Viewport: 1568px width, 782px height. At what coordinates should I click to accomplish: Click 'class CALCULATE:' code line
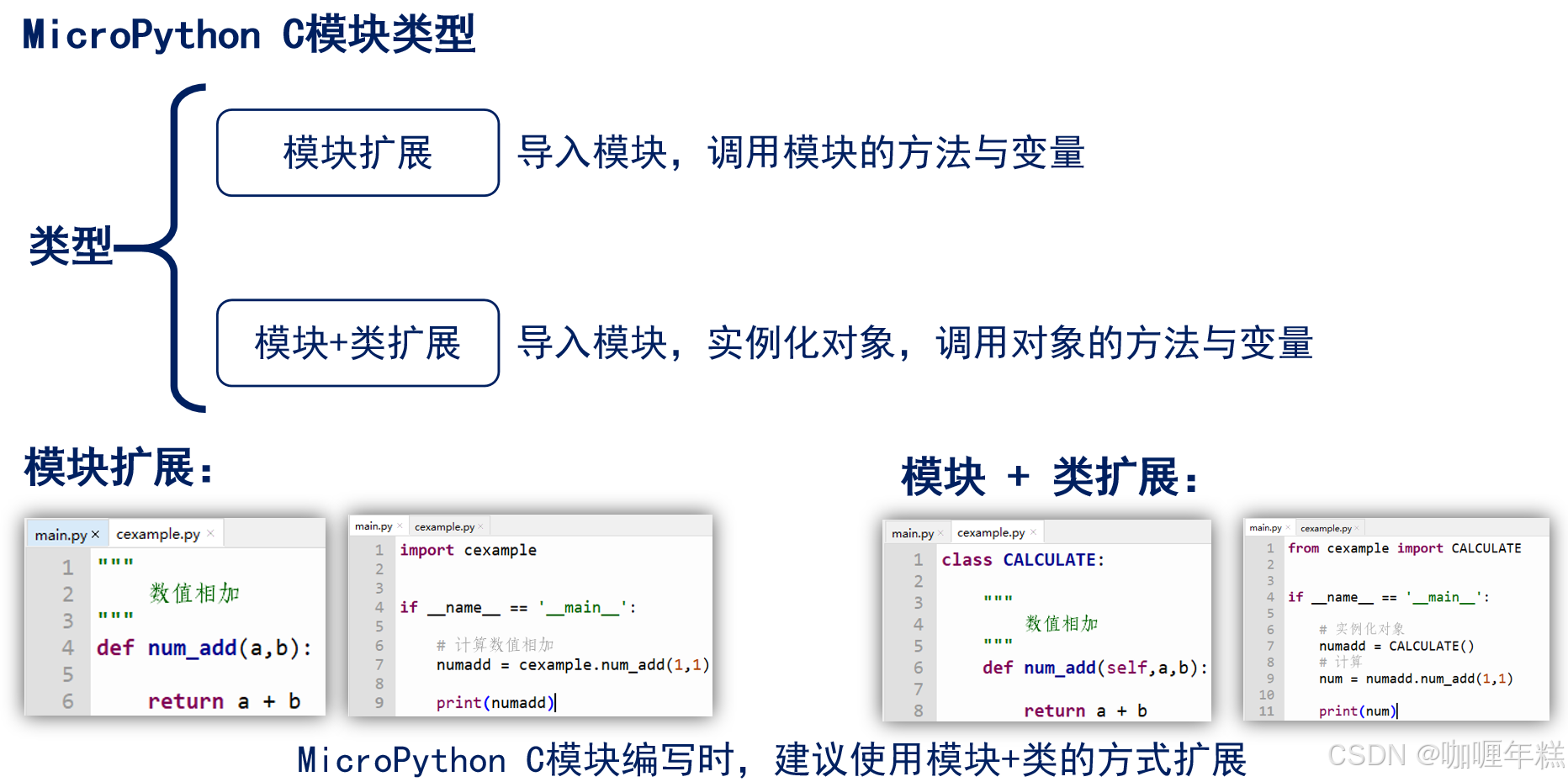[1023, 560]
